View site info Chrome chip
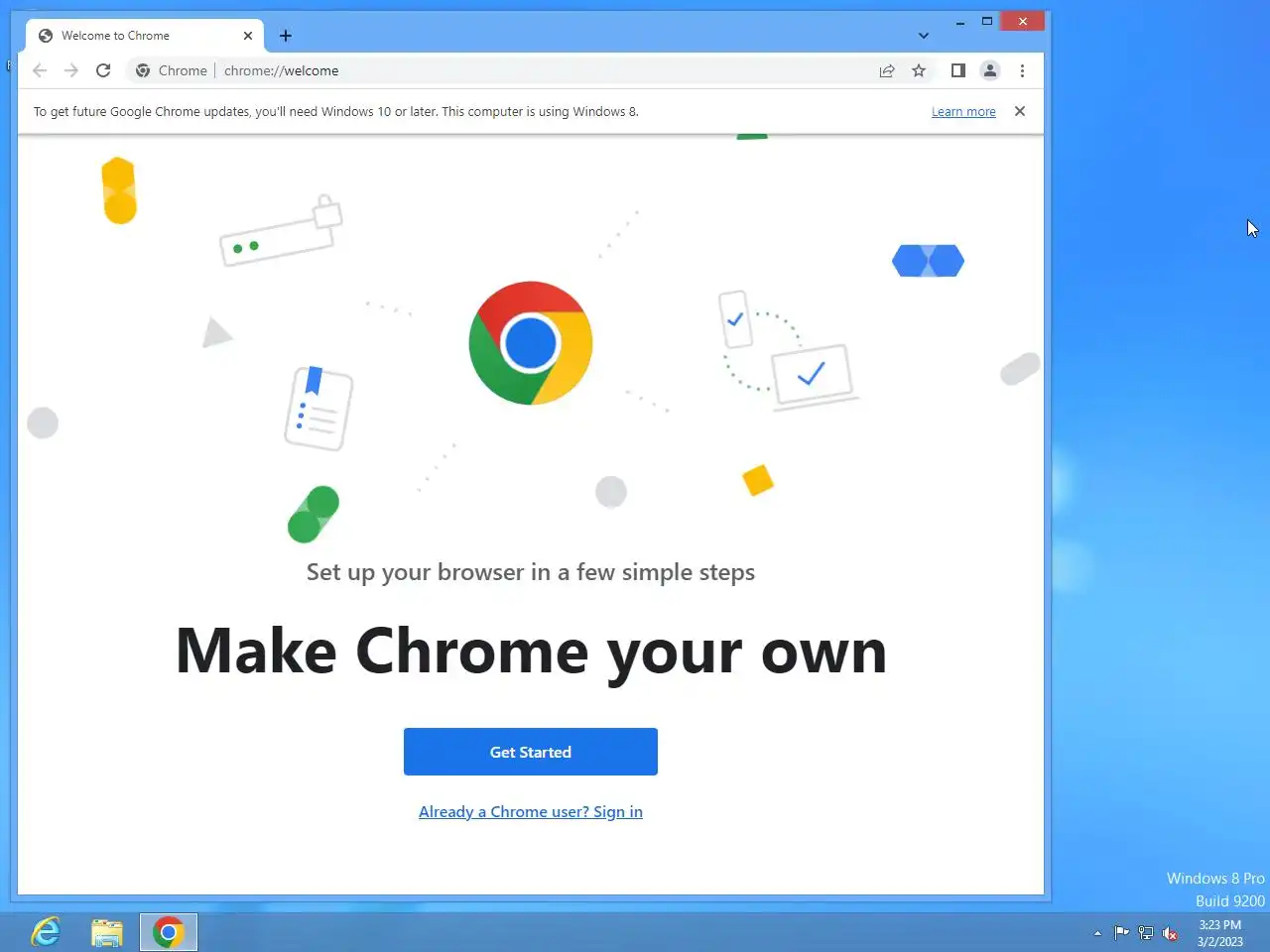 [172, 70]
